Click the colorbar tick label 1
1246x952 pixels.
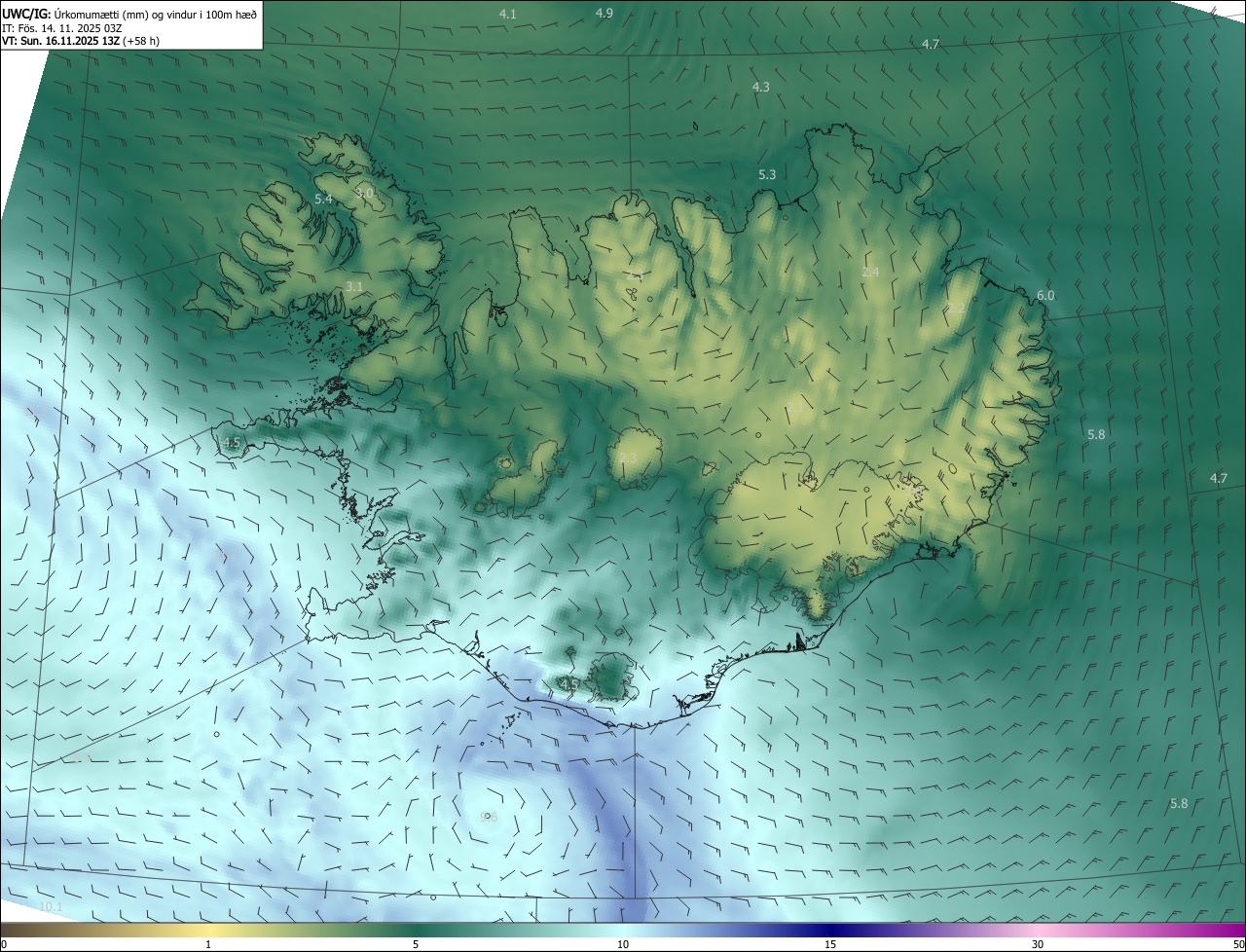click(x=208, y=944)
